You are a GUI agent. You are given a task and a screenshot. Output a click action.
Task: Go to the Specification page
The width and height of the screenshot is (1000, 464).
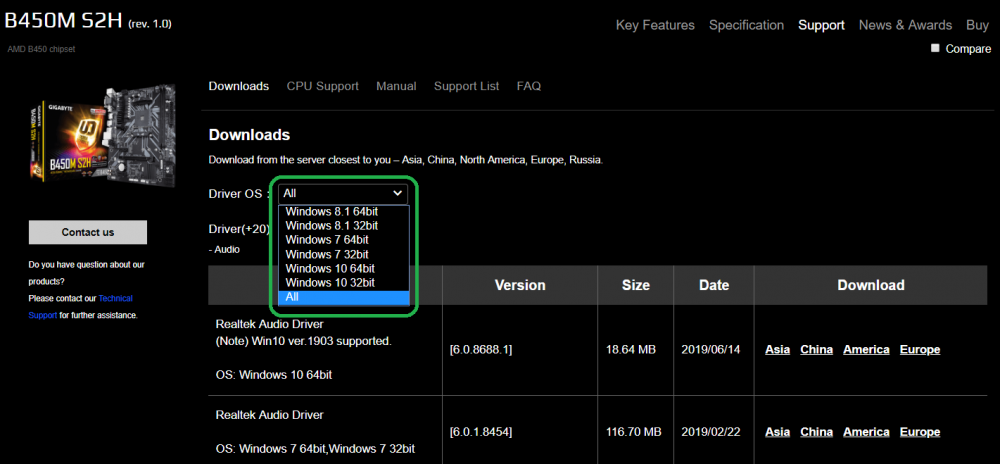tap(746, 25)
